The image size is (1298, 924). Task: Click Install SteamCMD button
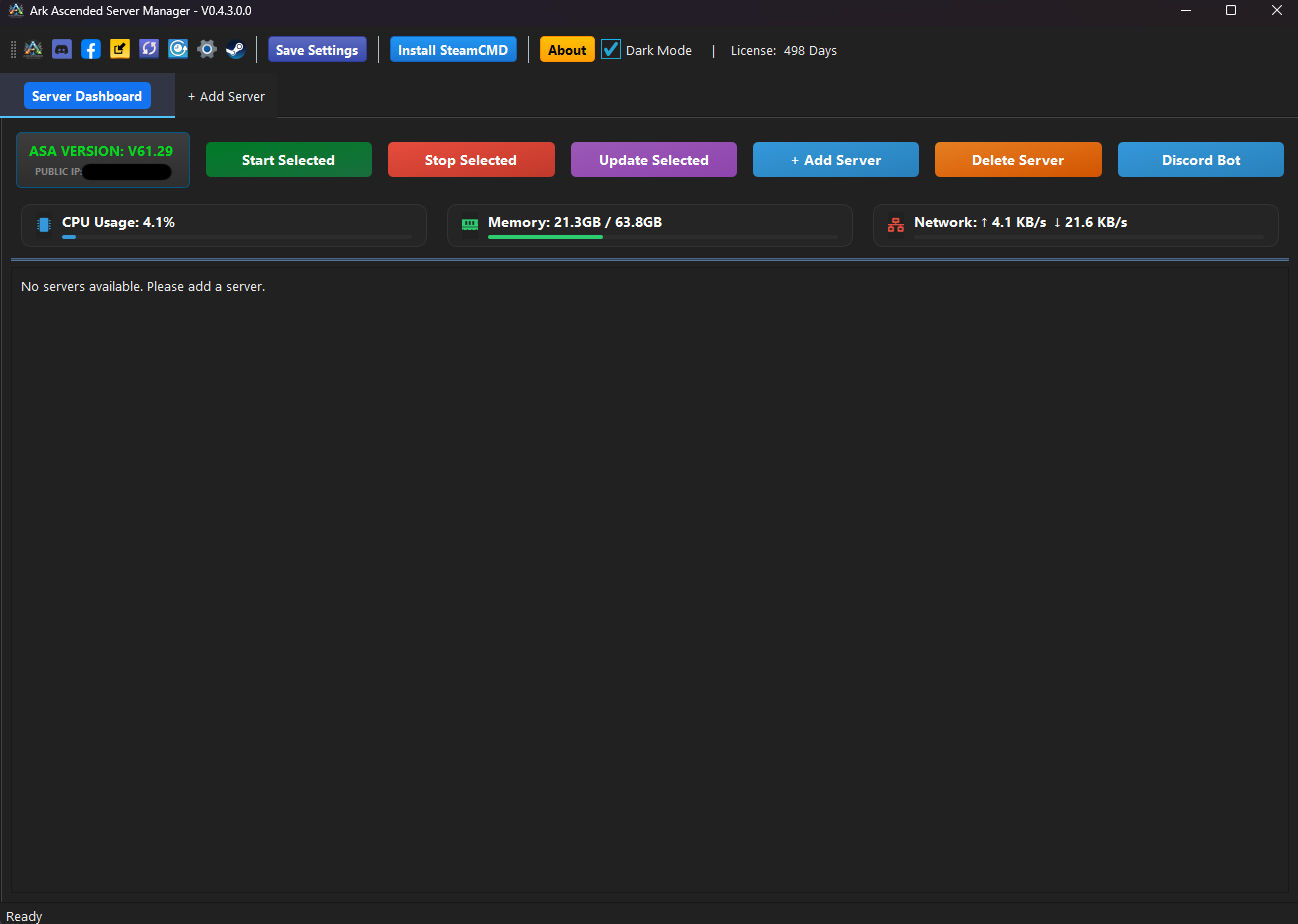point(453,50)
